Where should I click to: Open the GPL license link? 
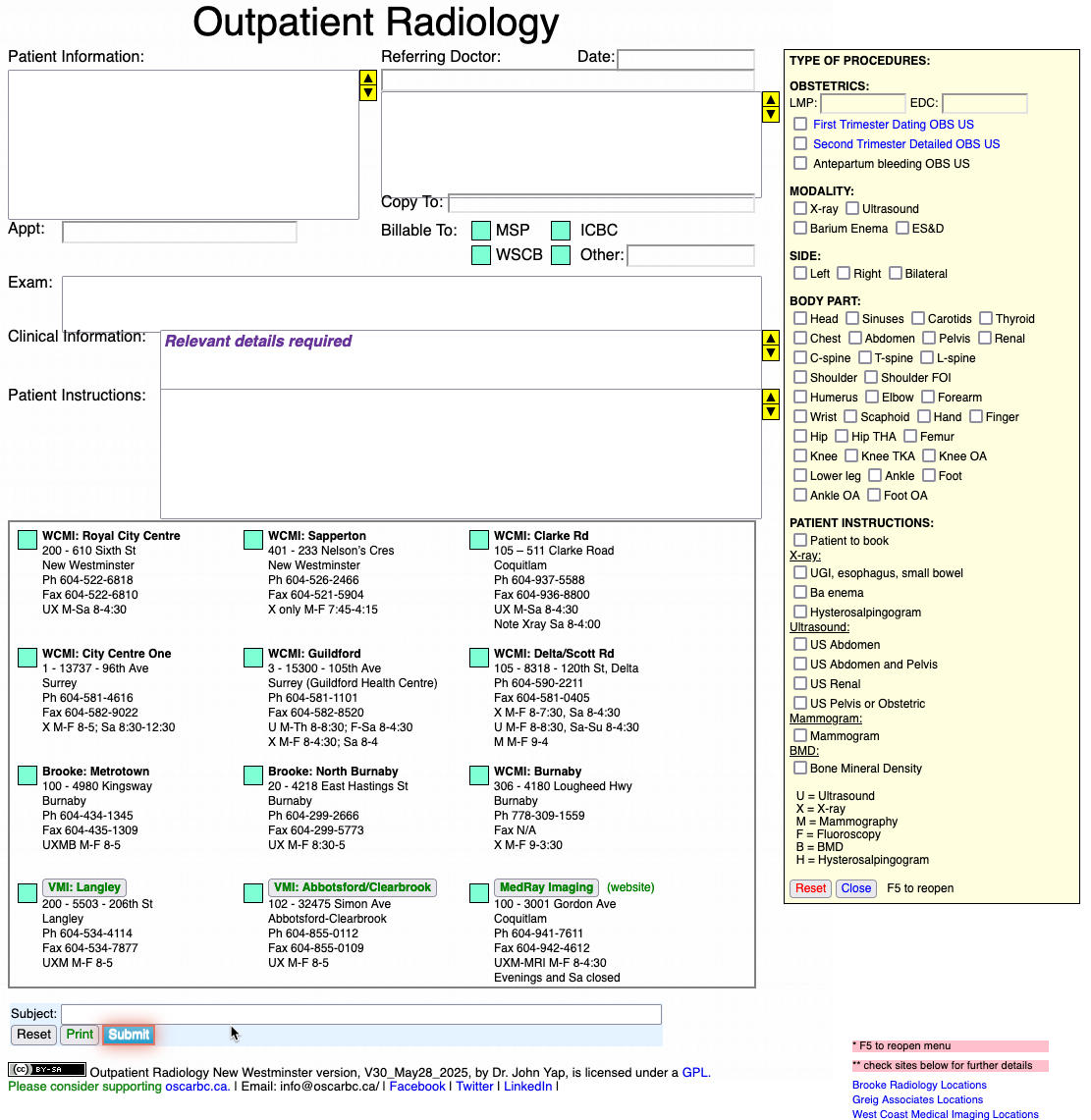point(694,1072)
